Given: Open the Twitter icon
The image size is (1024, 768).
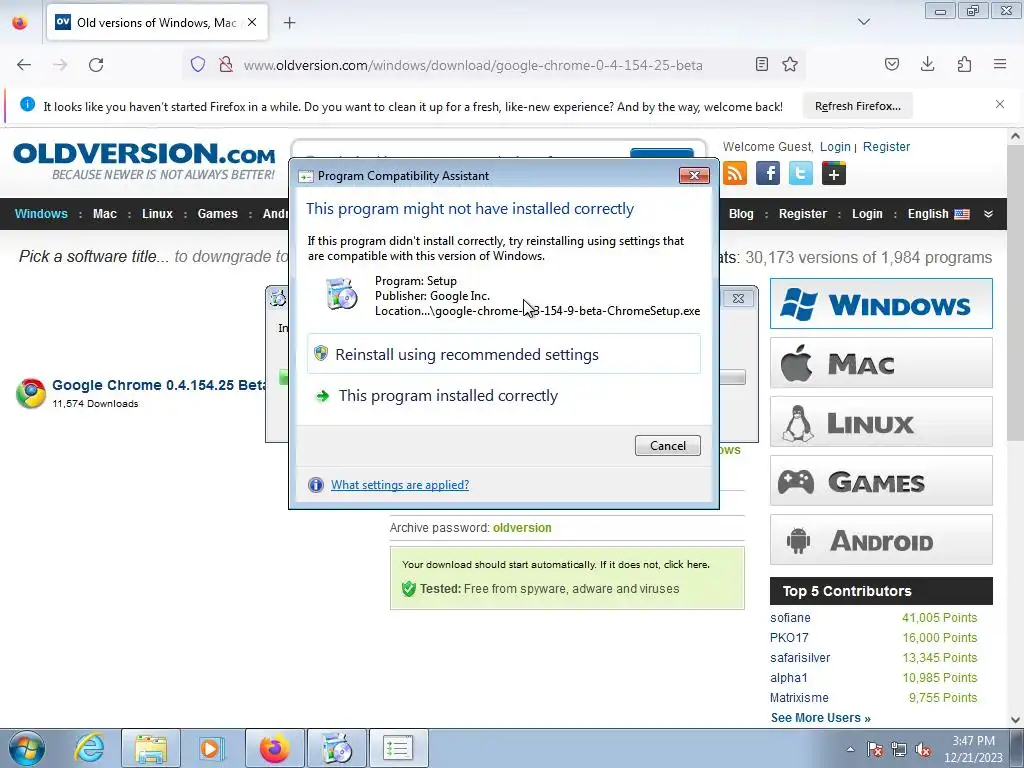Looking at the screenshot, I should pos(801,173).
